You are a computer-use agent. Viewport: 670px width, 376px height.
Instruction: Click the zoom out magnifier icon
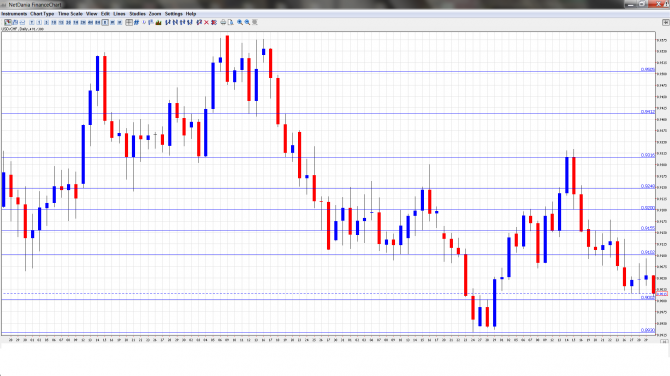point(247,22)
